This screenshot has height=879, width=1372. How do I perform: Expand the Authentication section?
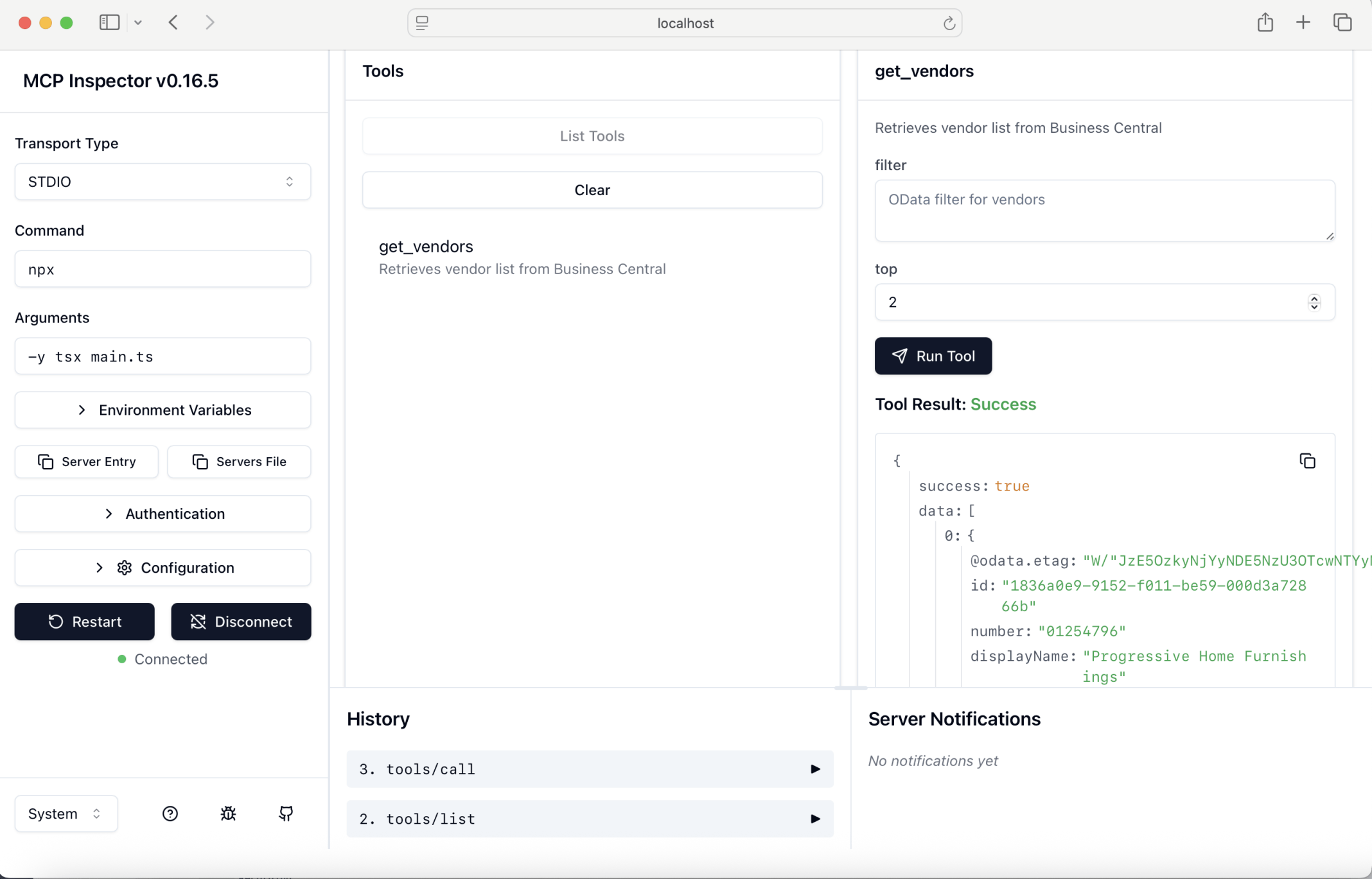(163, 514)
